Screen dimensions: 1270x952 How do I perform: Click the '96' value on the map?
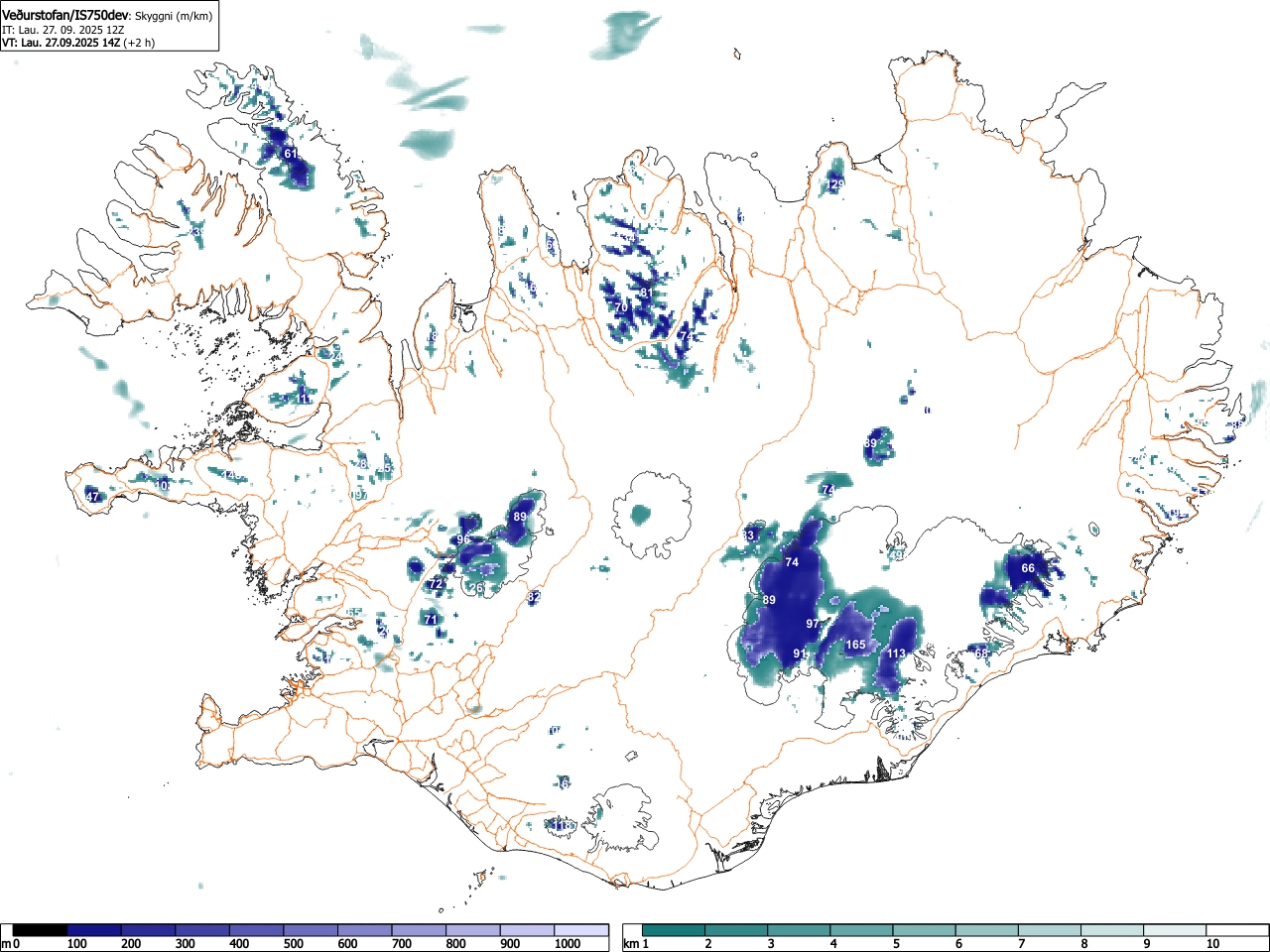coord(463,539)
